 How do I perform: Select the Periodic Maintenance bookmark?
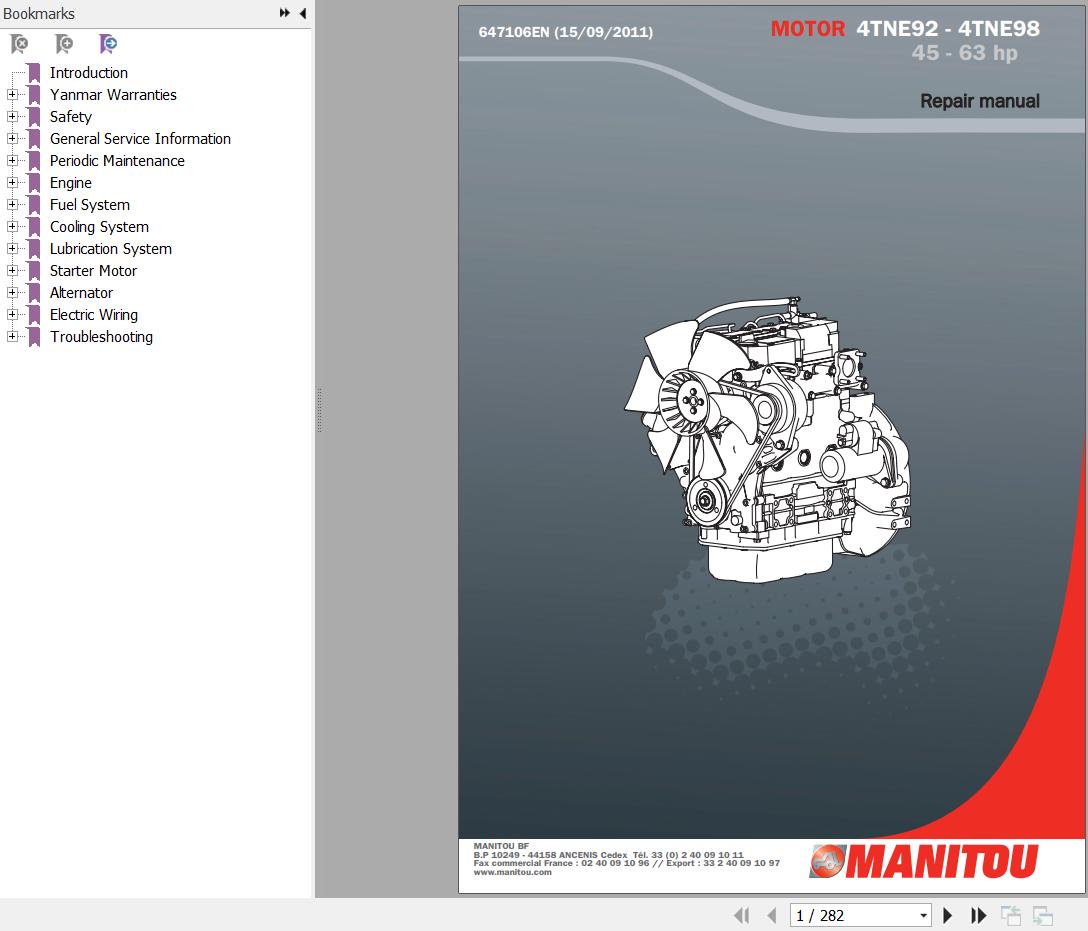pyautogui.click(x=117, y=160)
